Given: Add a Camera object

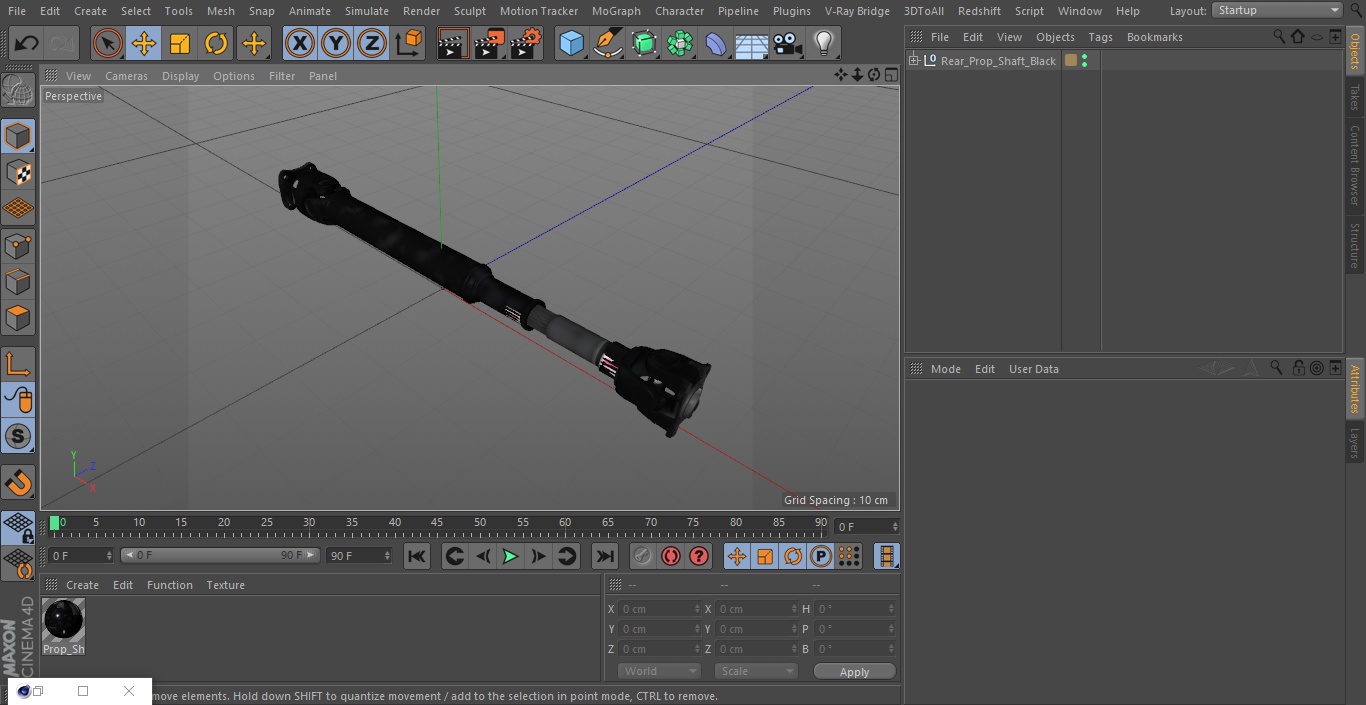Looking at the screenshot, I should tap(788, 44).
